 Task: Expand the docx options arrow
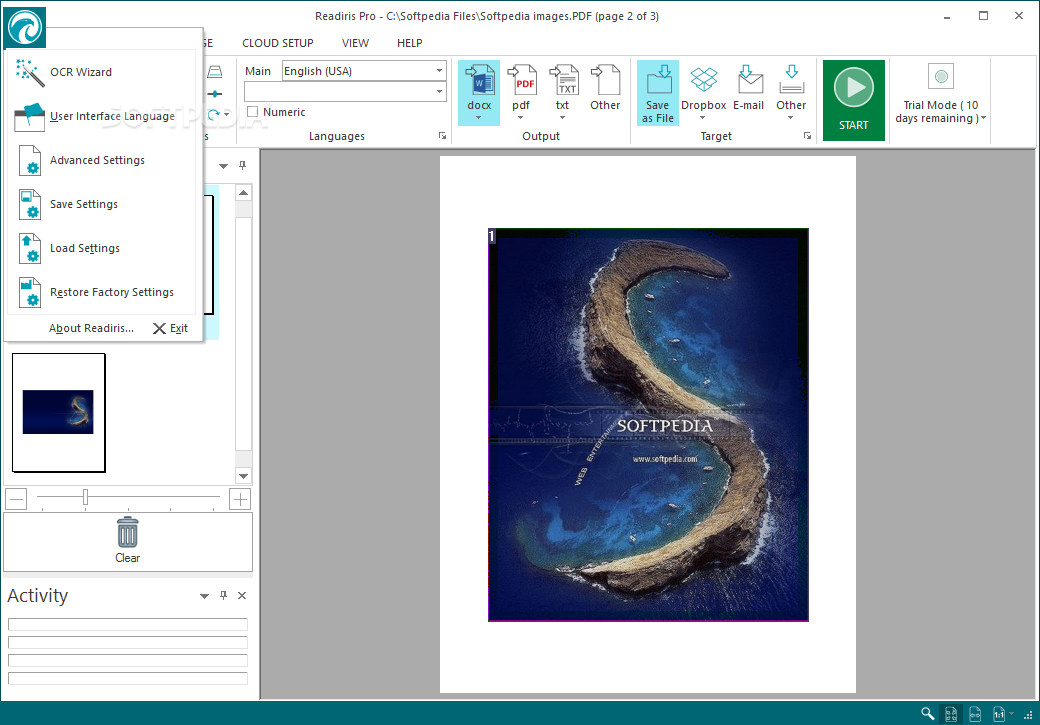tap(478, 118)
